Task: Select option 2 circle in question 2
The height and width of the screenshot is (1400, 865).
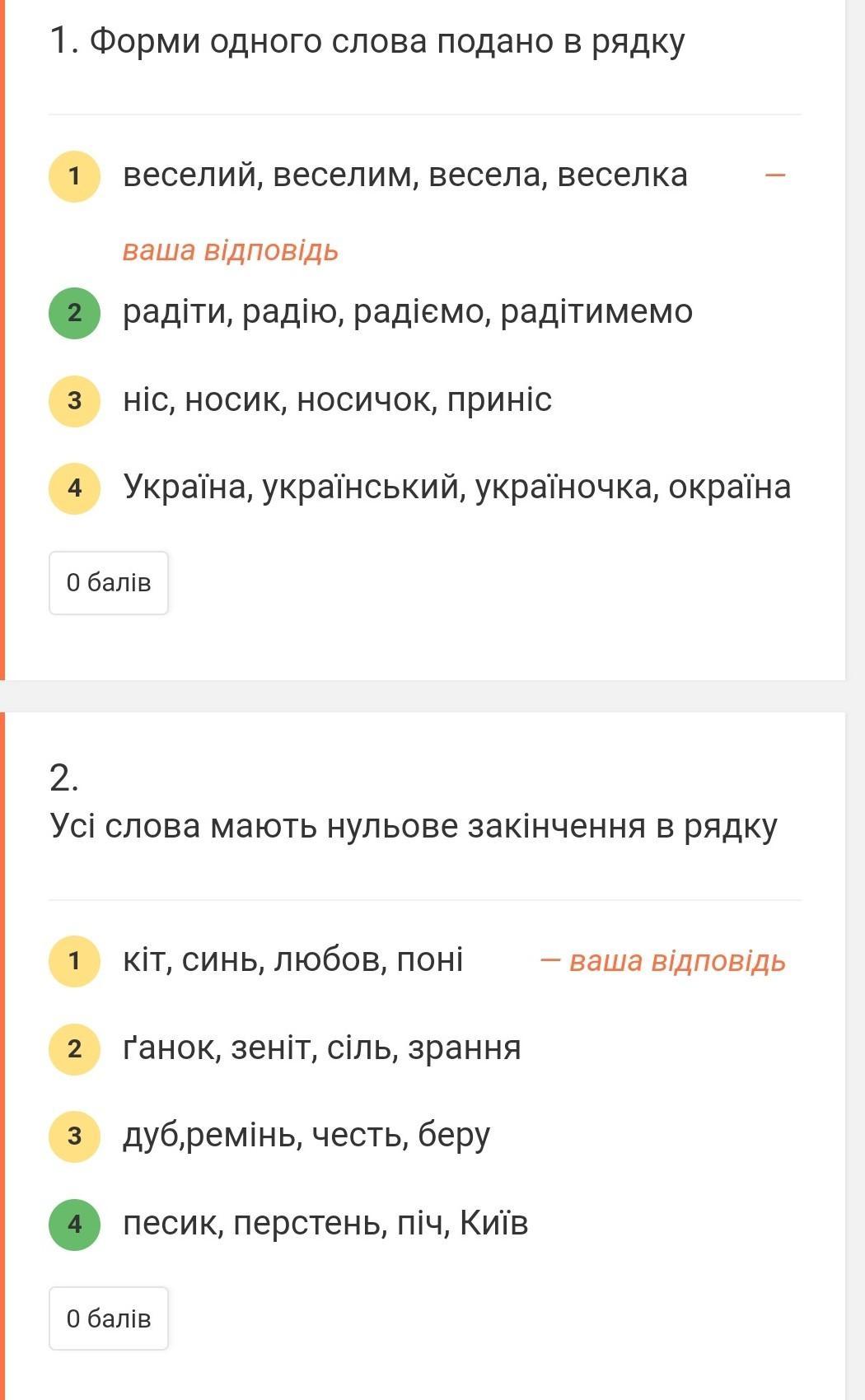Action: (74, 1048)
